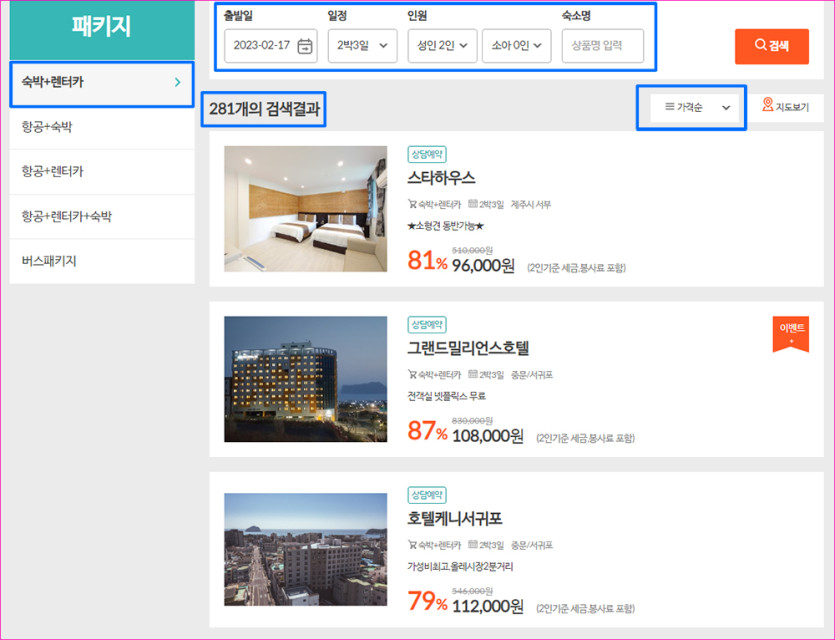Click the 출발일 date field 2023-02-17
This screenshot has width=835, height=640.
271,46
